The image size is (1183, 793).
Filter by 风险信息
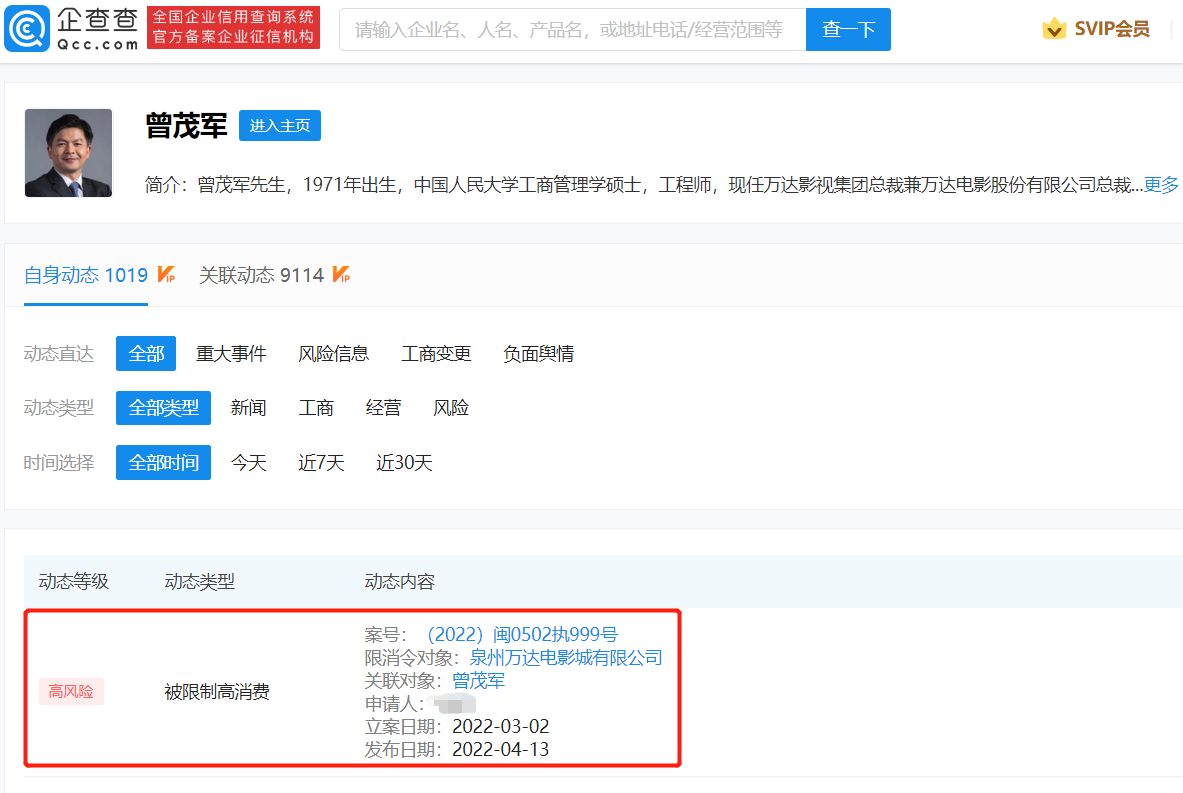(333, 353)
